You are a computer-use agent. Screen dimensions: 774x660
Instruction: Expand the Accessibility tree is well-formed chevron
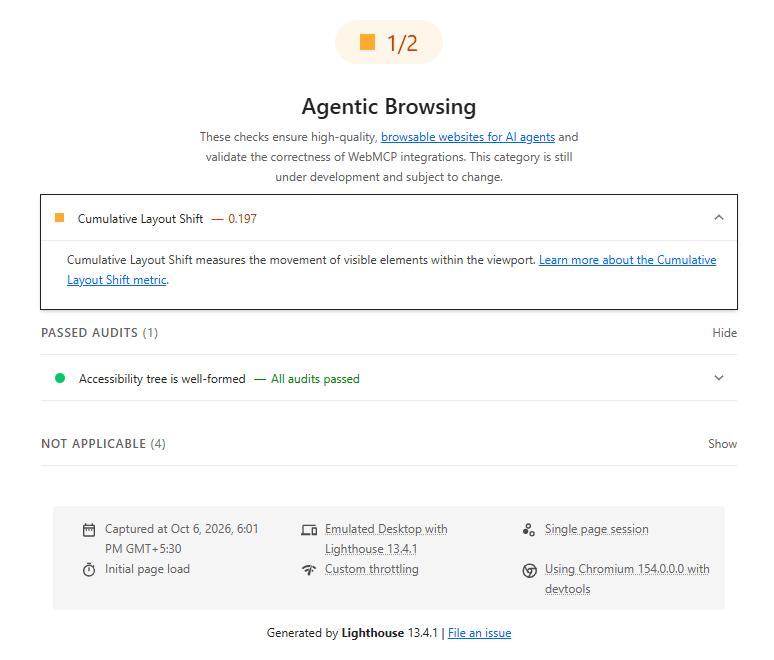[x=719, y=378]
